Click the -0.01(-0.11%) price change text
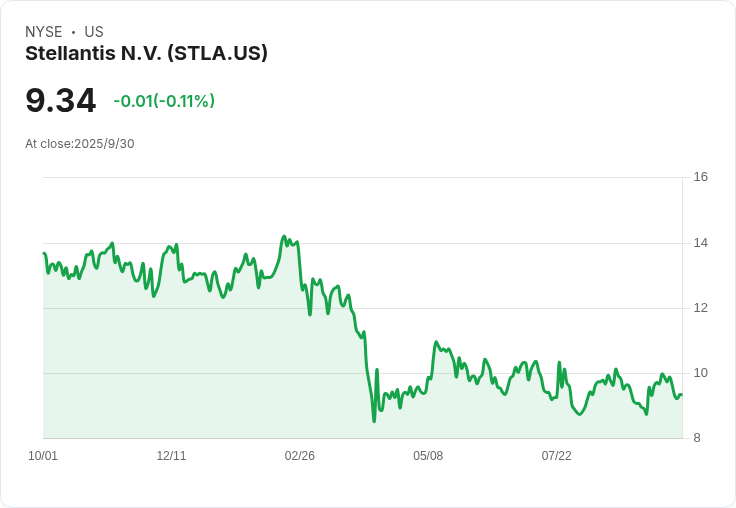Image resolution: width=736 pixels, height=508 pixels. pyautogui.click(x=164, y=100)
